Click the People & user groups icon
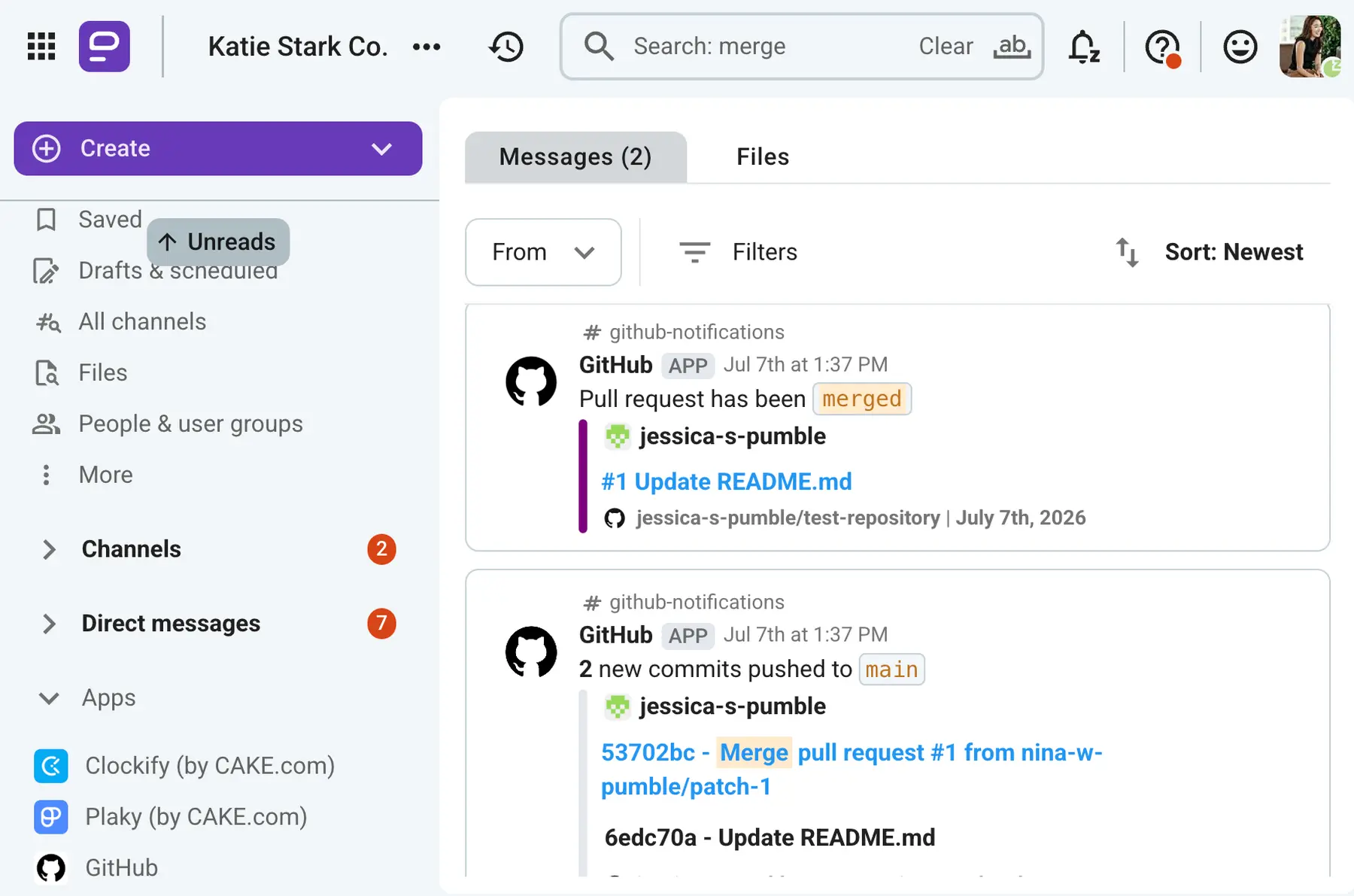The height and width of the screenshot is (896, 1354). [46, 424]
